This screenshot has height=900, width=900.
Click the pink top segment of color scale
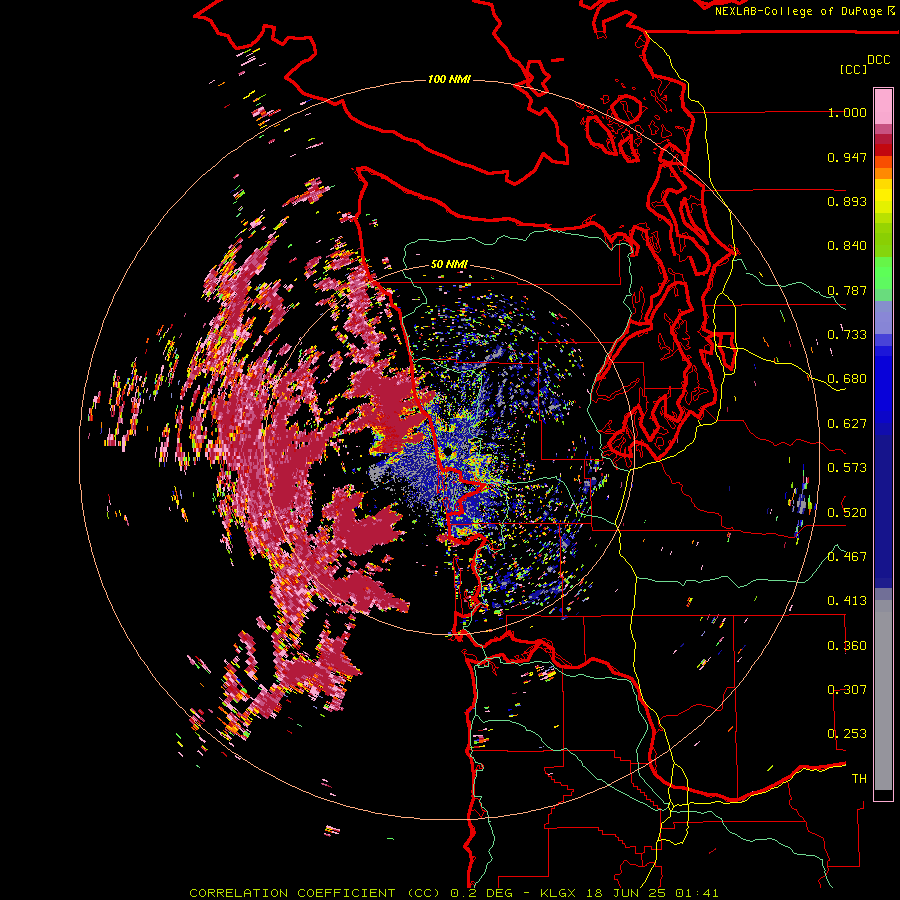tap(883, 106)
